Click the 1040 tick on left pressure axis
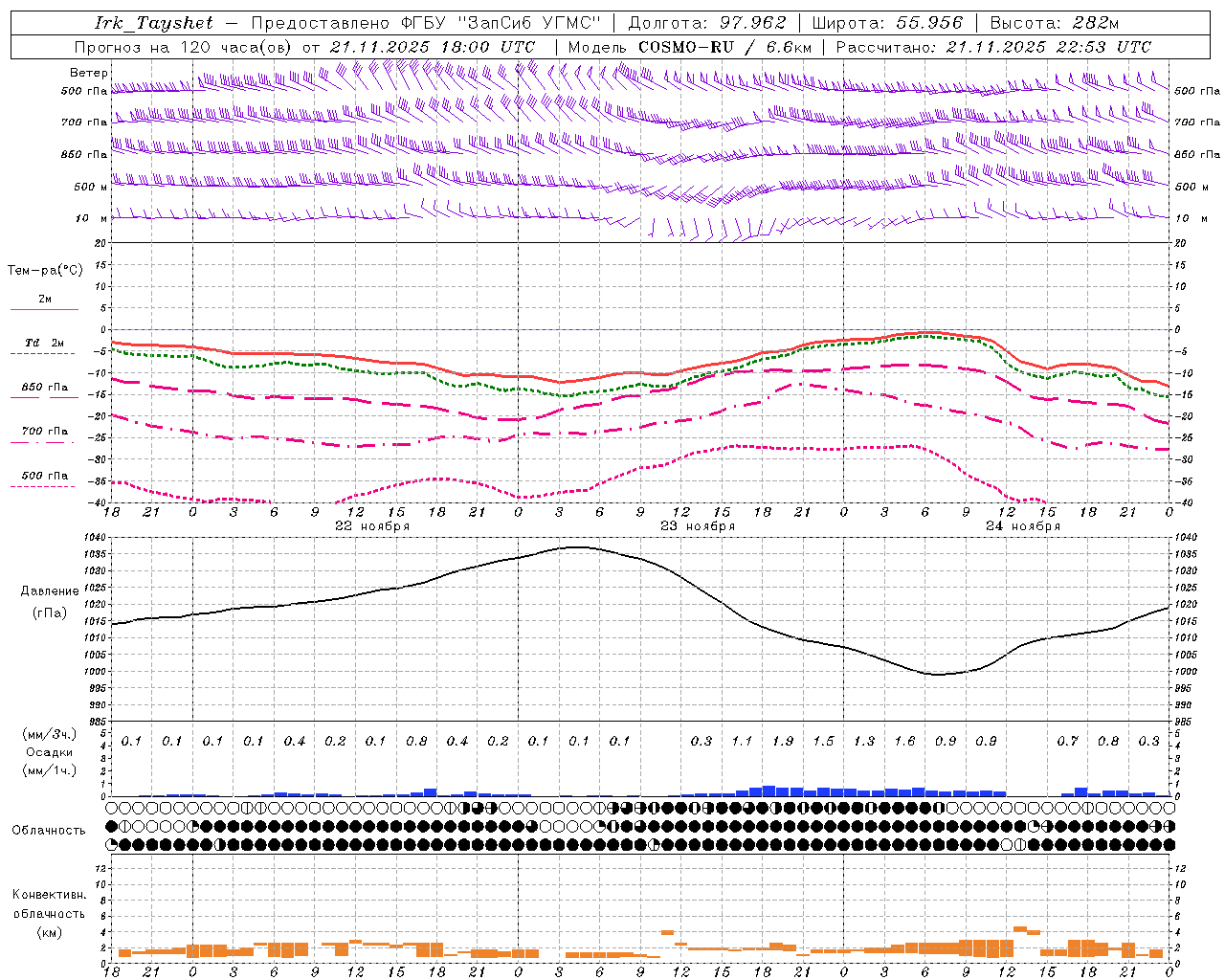The image size is (1225, 980). coord(96,537)
